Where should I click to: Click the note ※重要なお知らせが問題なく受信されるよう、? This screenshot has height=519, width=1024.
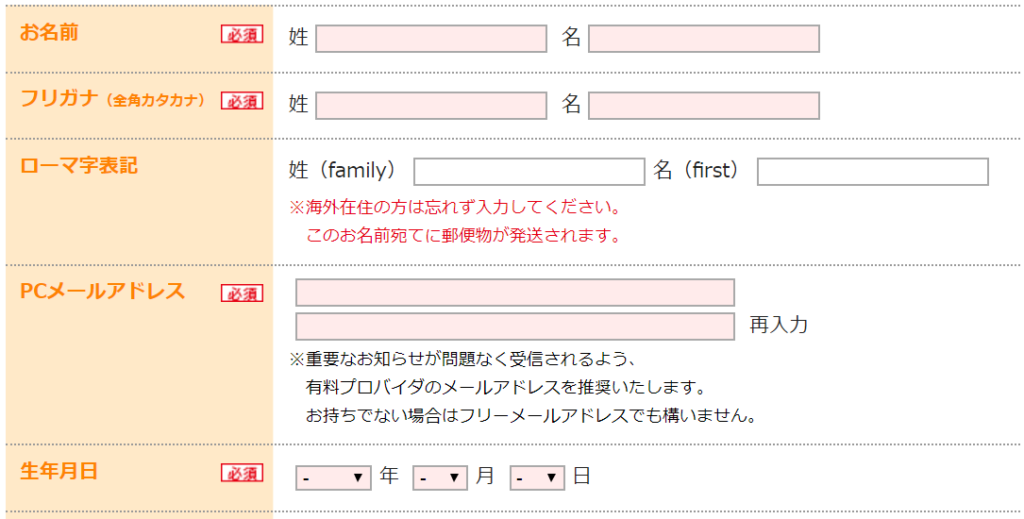(x=463, y=359)
